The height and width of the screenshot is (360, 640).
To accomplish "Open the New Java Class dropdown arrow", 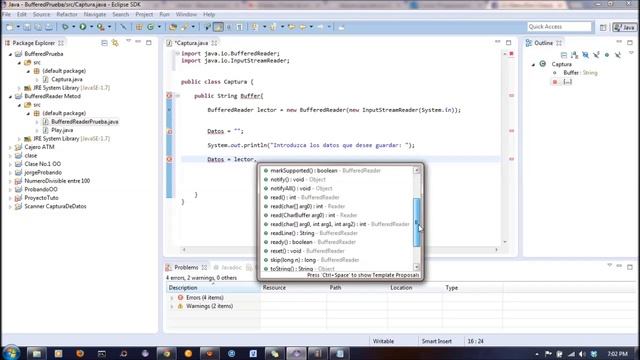I will click(x=159, y=27).
